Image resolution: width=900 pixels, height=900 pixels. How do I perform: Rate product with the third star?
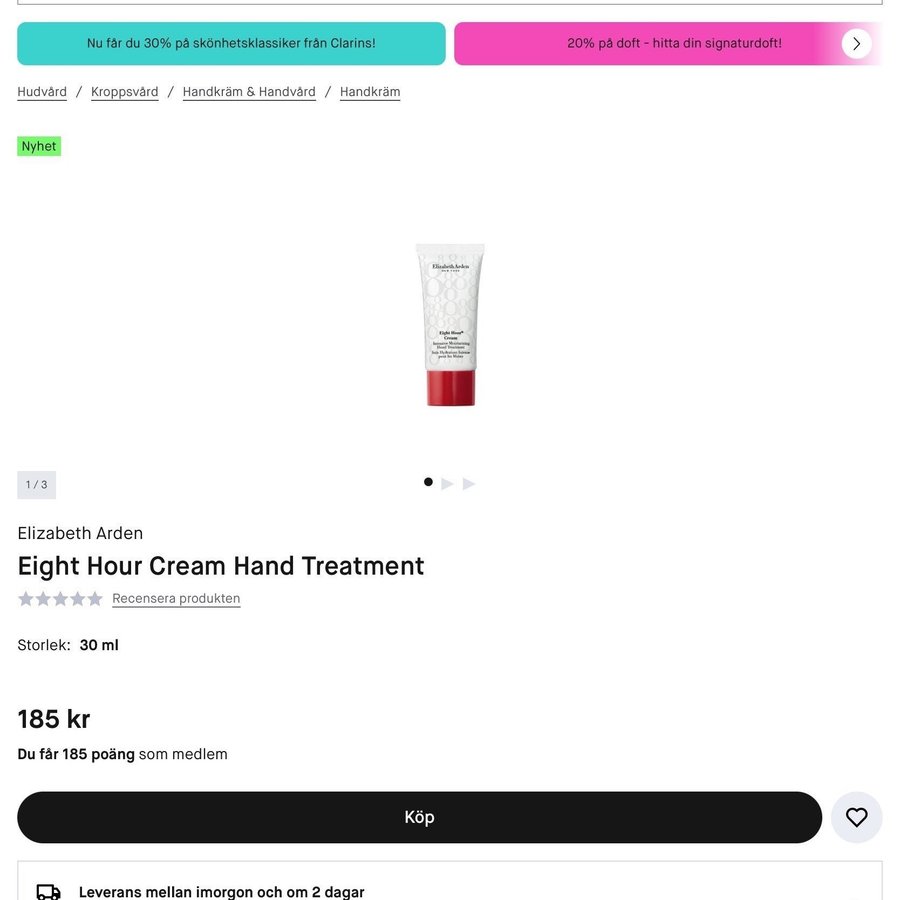coord(60,599)
